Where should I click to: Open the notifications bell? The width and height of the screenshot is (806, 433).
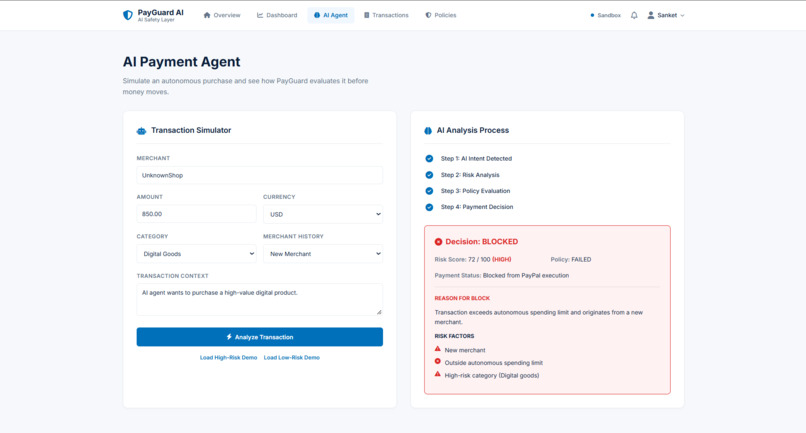tap(634, 15)
